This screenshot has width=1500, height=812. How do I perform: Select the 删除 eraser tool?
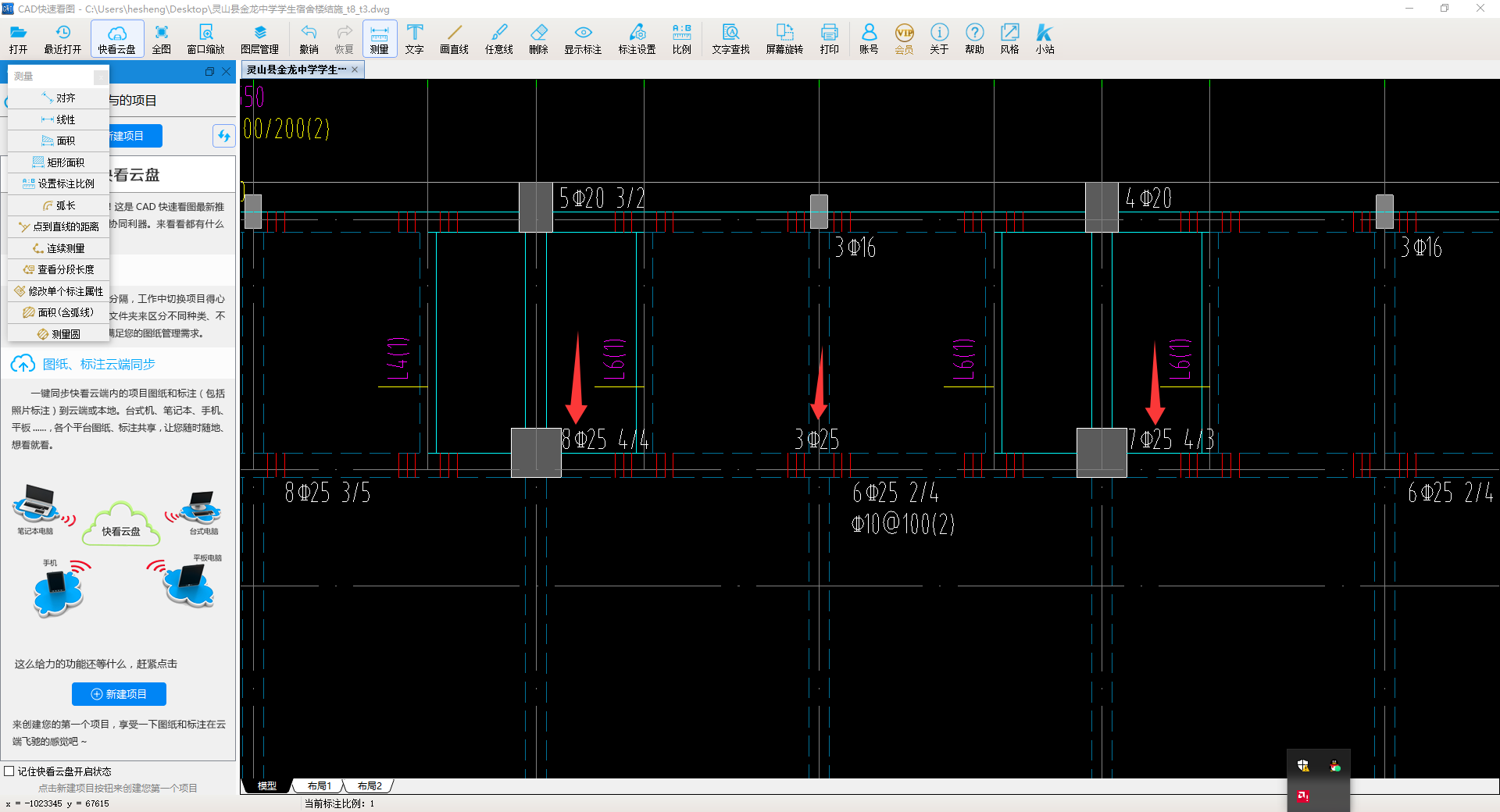click(538, 39)
